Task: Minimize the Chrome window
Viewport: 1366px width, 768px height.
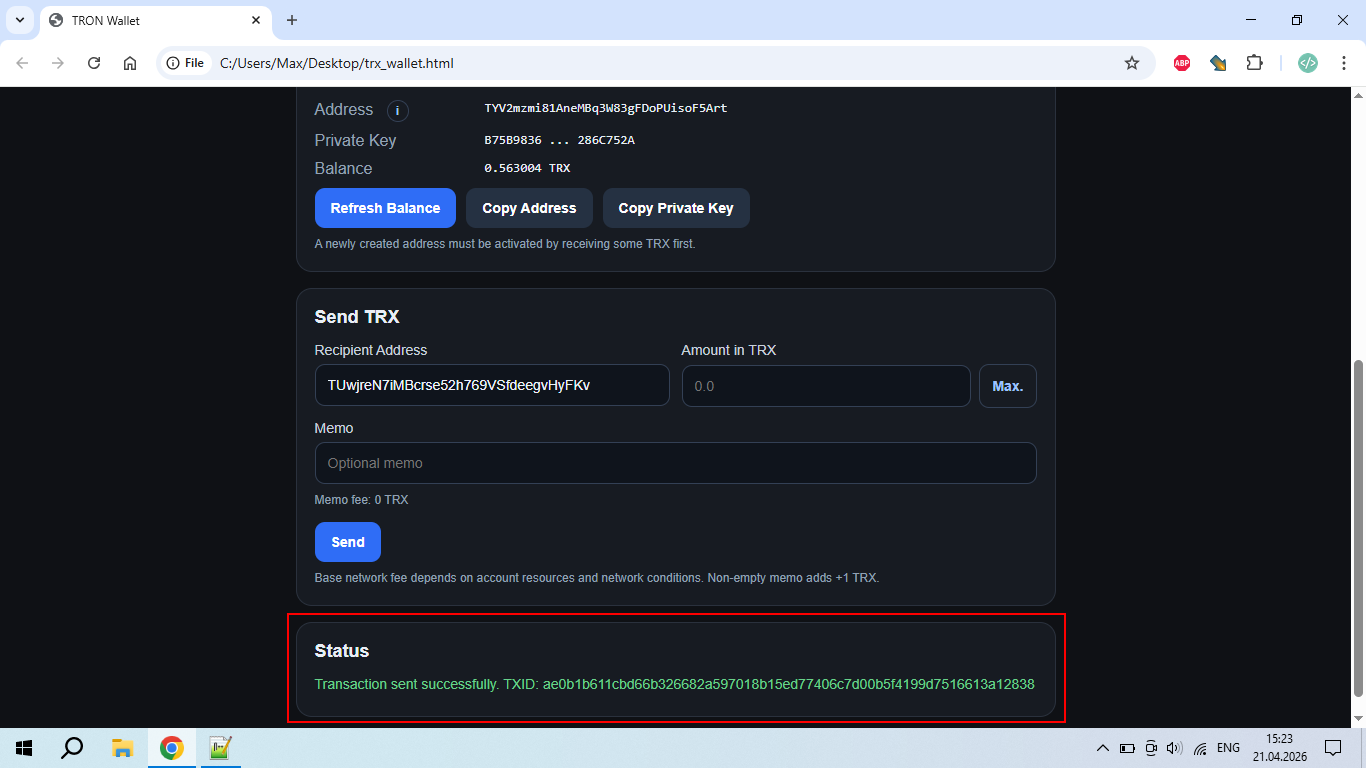Action: click(1251, 20)
